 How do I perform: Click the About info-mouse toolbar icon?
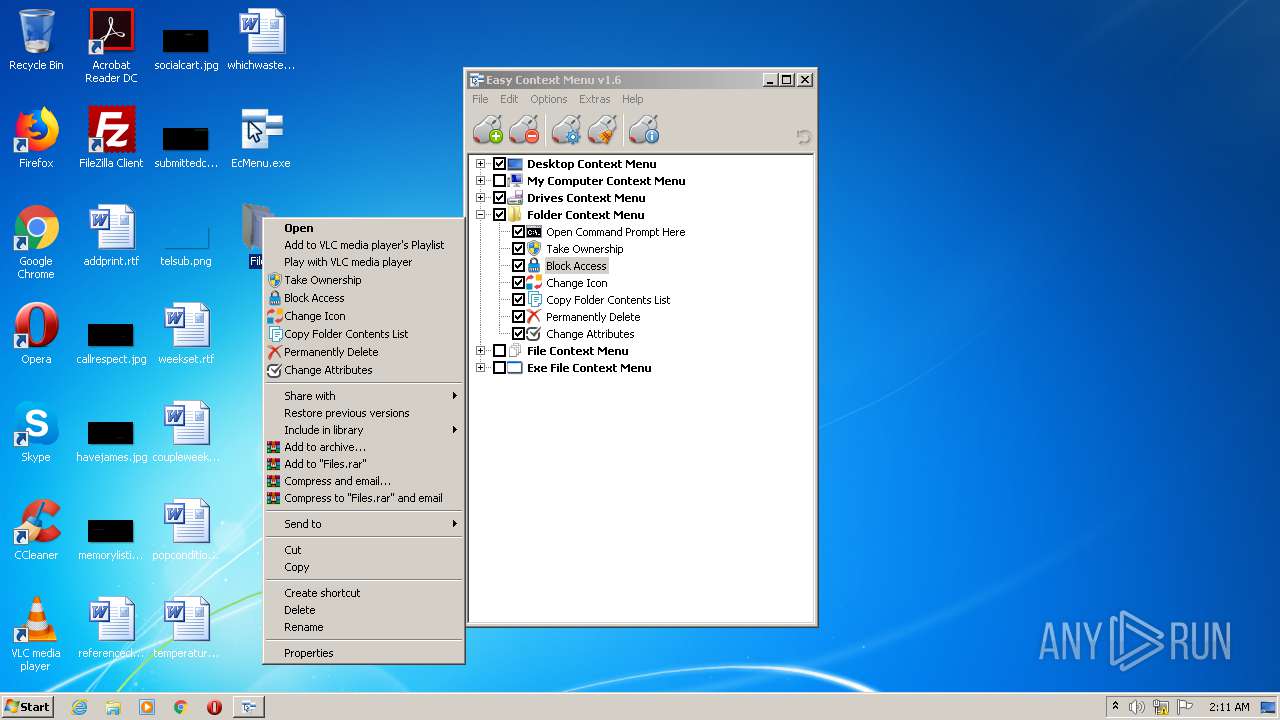644,130
